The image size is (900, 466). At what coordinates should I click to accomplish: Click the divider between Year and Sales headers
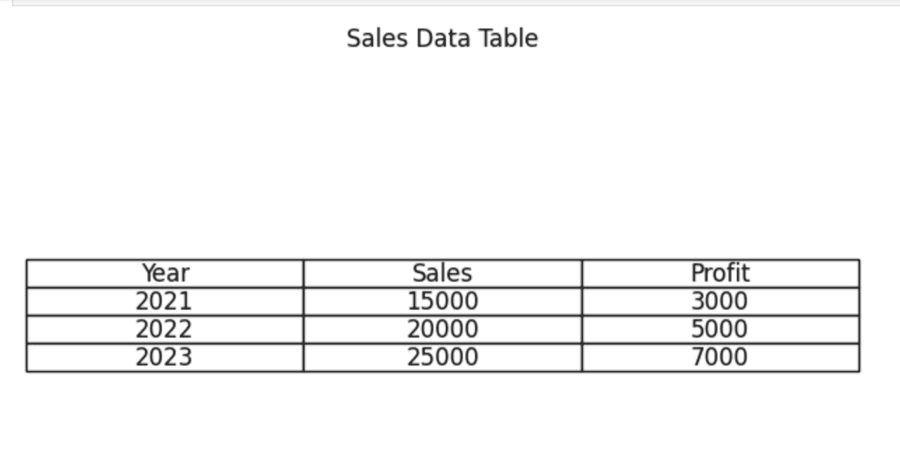point(304,273)
